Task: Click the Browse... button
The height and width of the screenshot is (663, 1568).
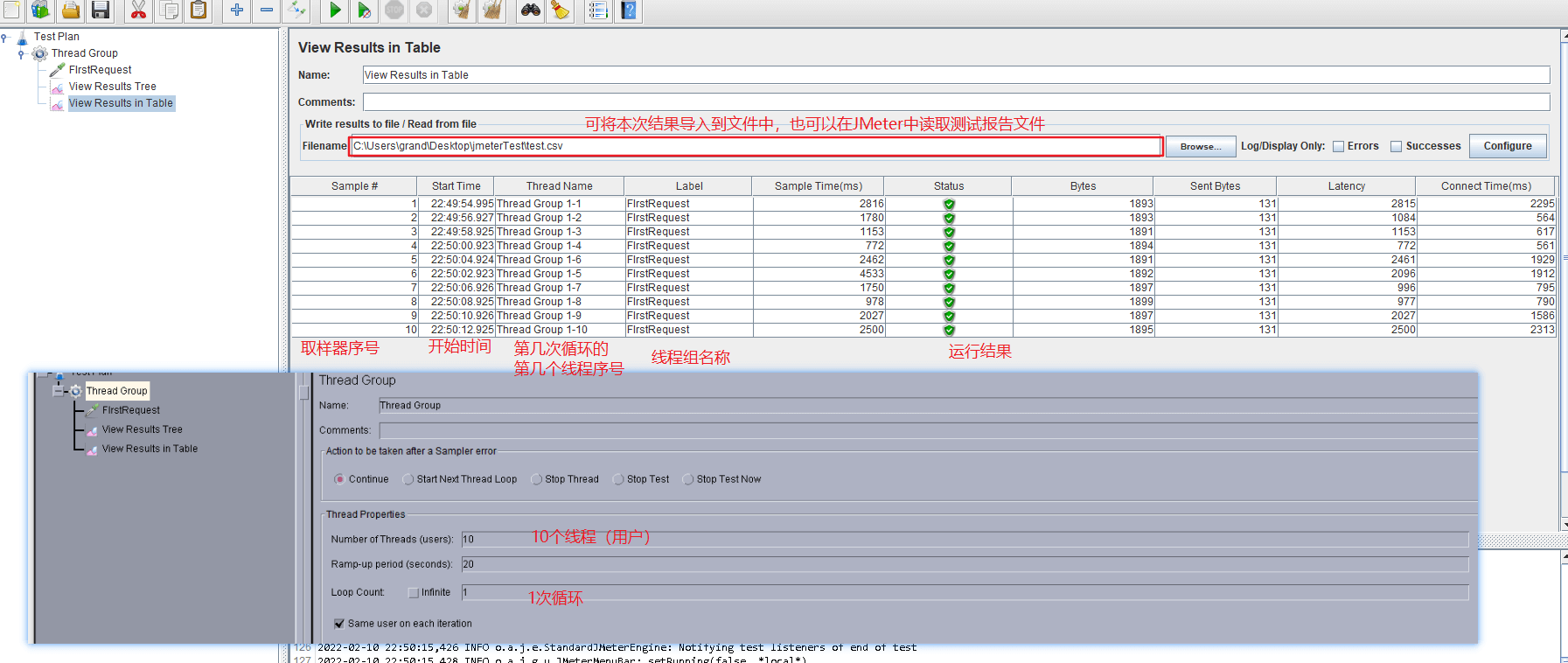Action: click(1201, 146)
